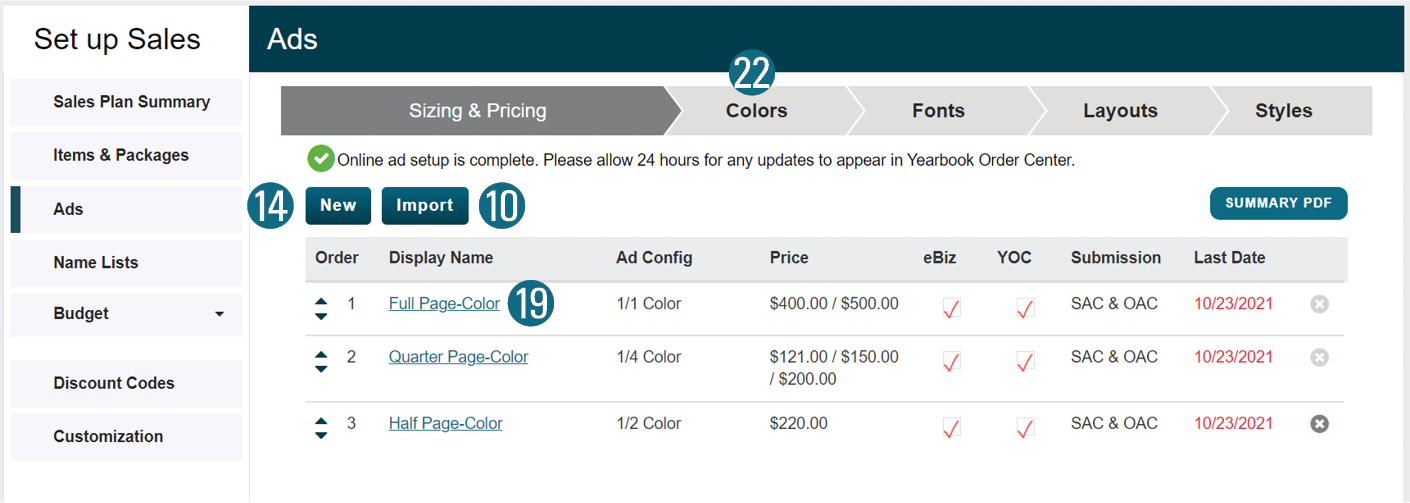
Task: Open the Quarter Page-Color ad link
Action: (x=458, y=357)
